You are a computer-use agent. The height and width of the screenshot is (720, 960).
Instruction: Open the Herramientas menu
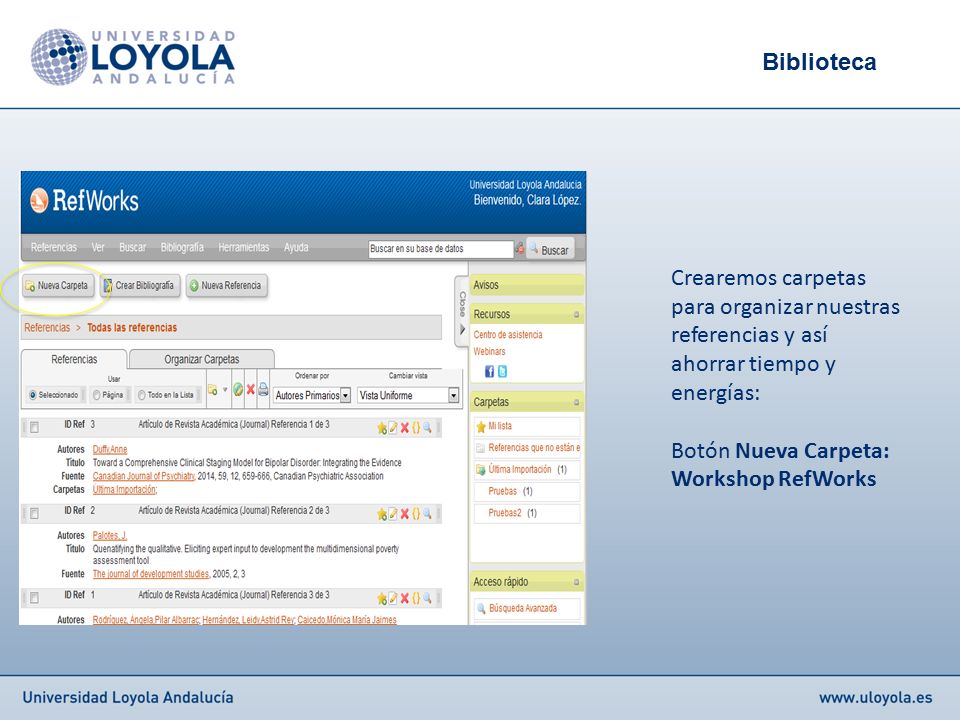coord(244,247)
